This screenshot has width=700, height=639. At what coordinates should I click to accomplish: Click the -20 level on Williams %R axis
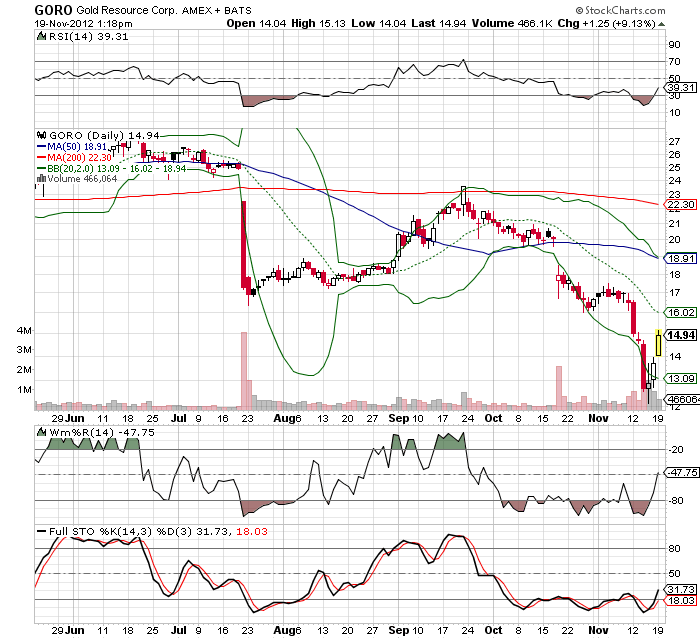click(676, 450)
